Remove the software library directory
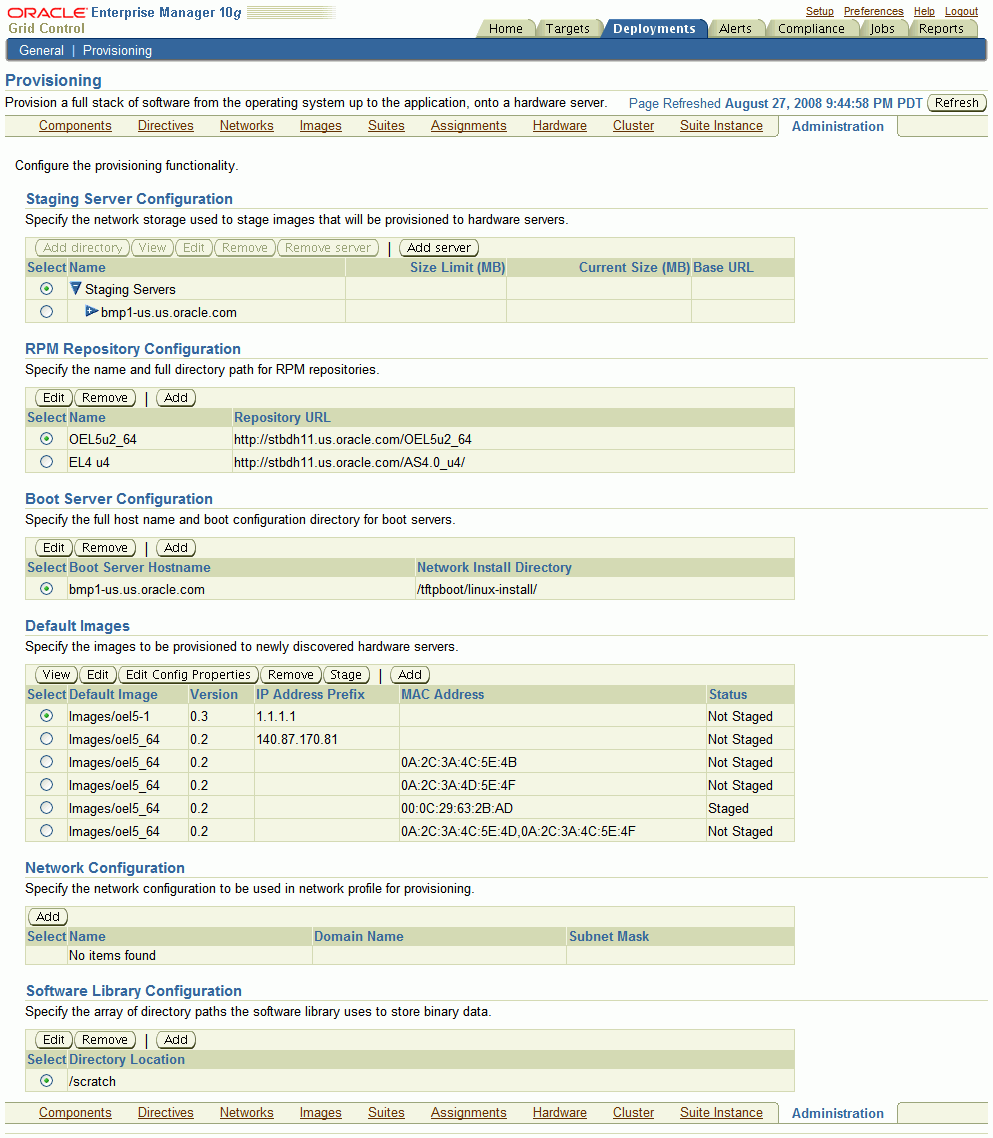 [105, 1040]
